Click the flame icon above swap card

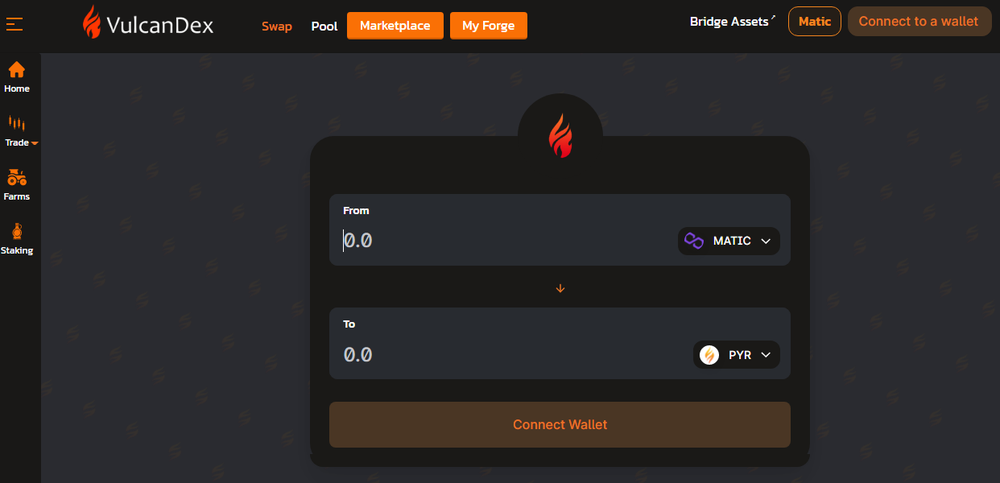point(561,135)
